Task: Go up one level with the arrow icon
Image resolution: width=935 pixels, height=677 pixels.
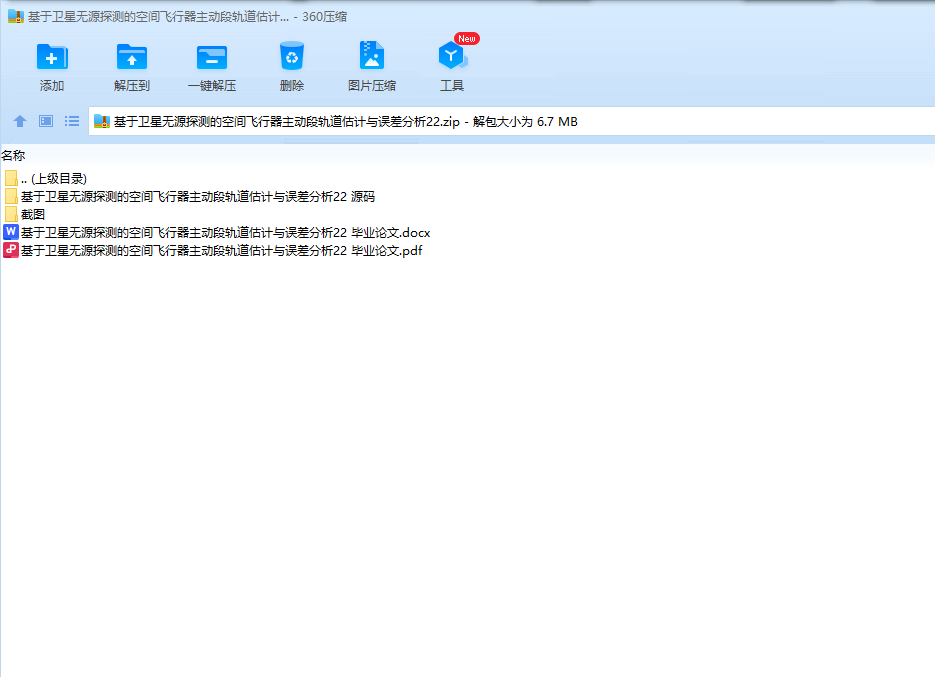Action: point(20,122)
